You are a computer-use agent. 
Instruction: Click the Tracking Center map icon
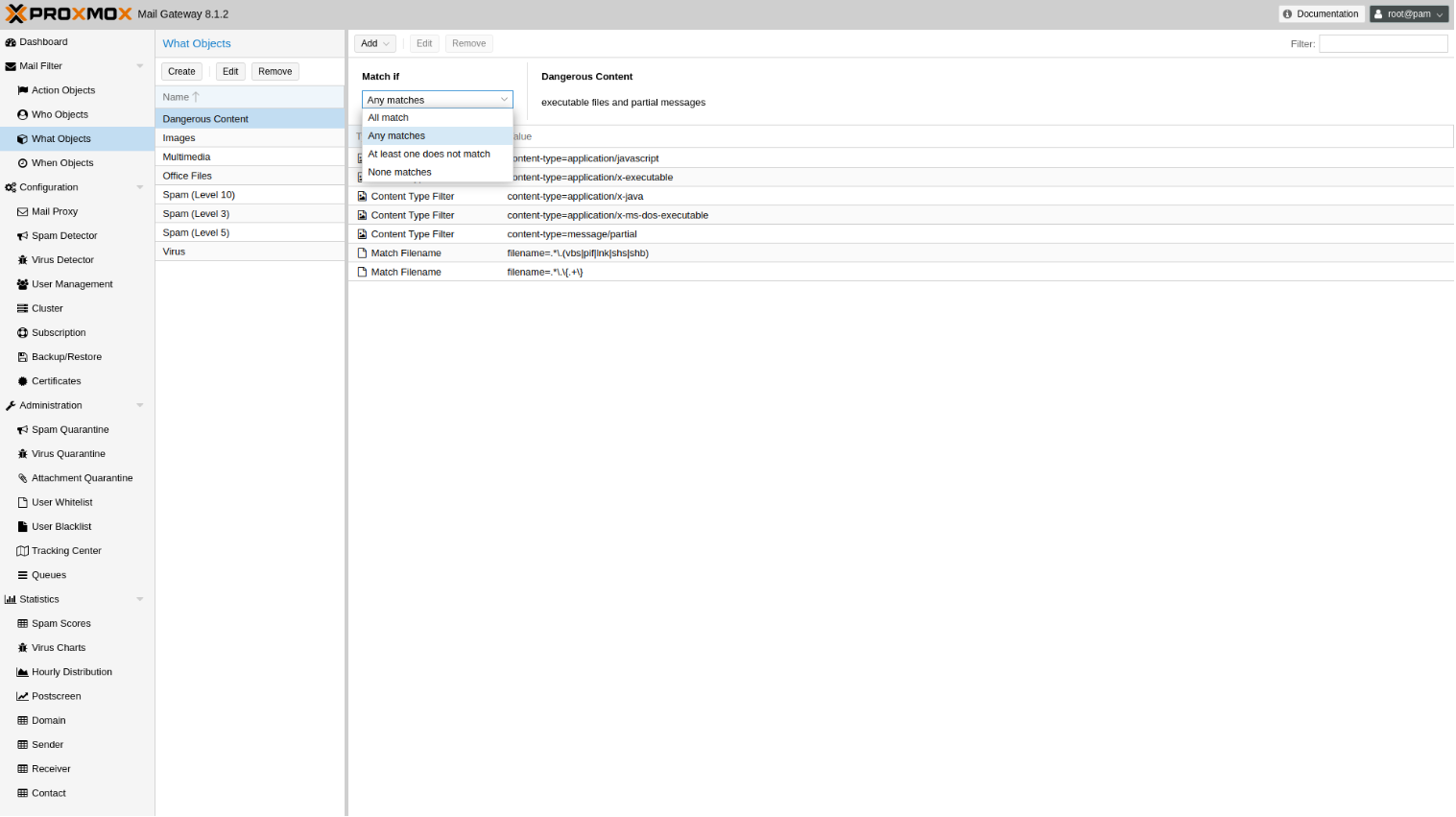coord(22,551)
